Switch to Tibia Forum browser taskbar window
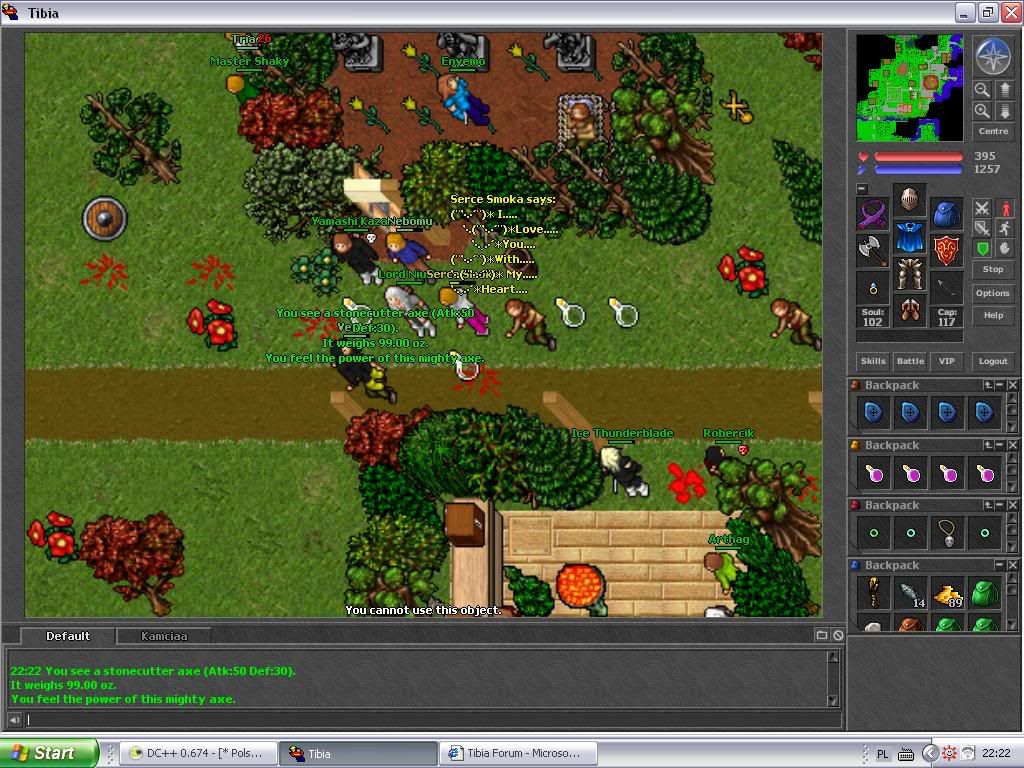The image size is (1024, 768). (518, 754)
